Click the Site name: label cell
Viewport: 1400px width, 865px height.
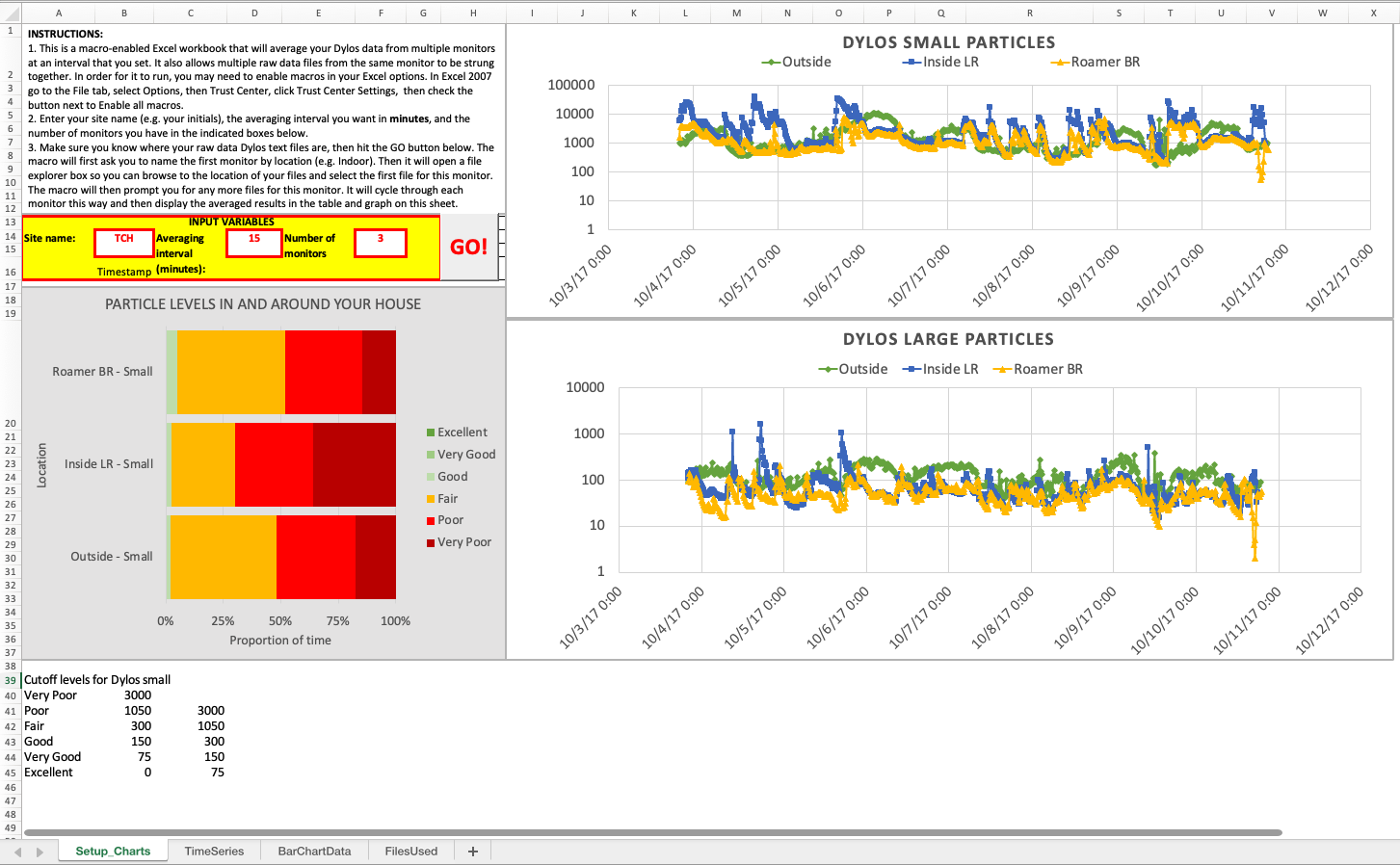tap(49, 238)
